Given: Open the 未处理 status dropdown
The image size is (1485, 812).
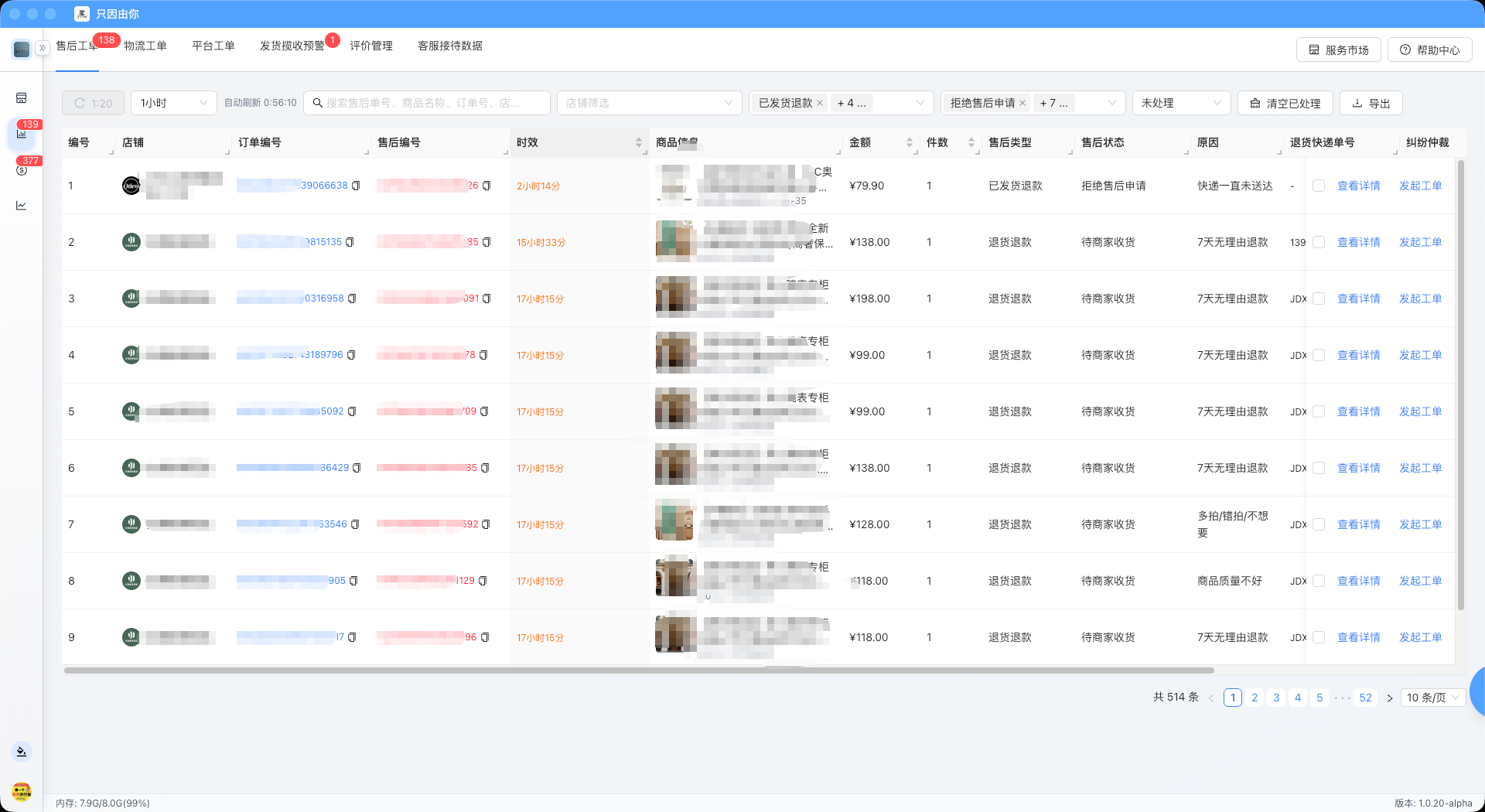Looking at the screenshot, I should 1180,103.
